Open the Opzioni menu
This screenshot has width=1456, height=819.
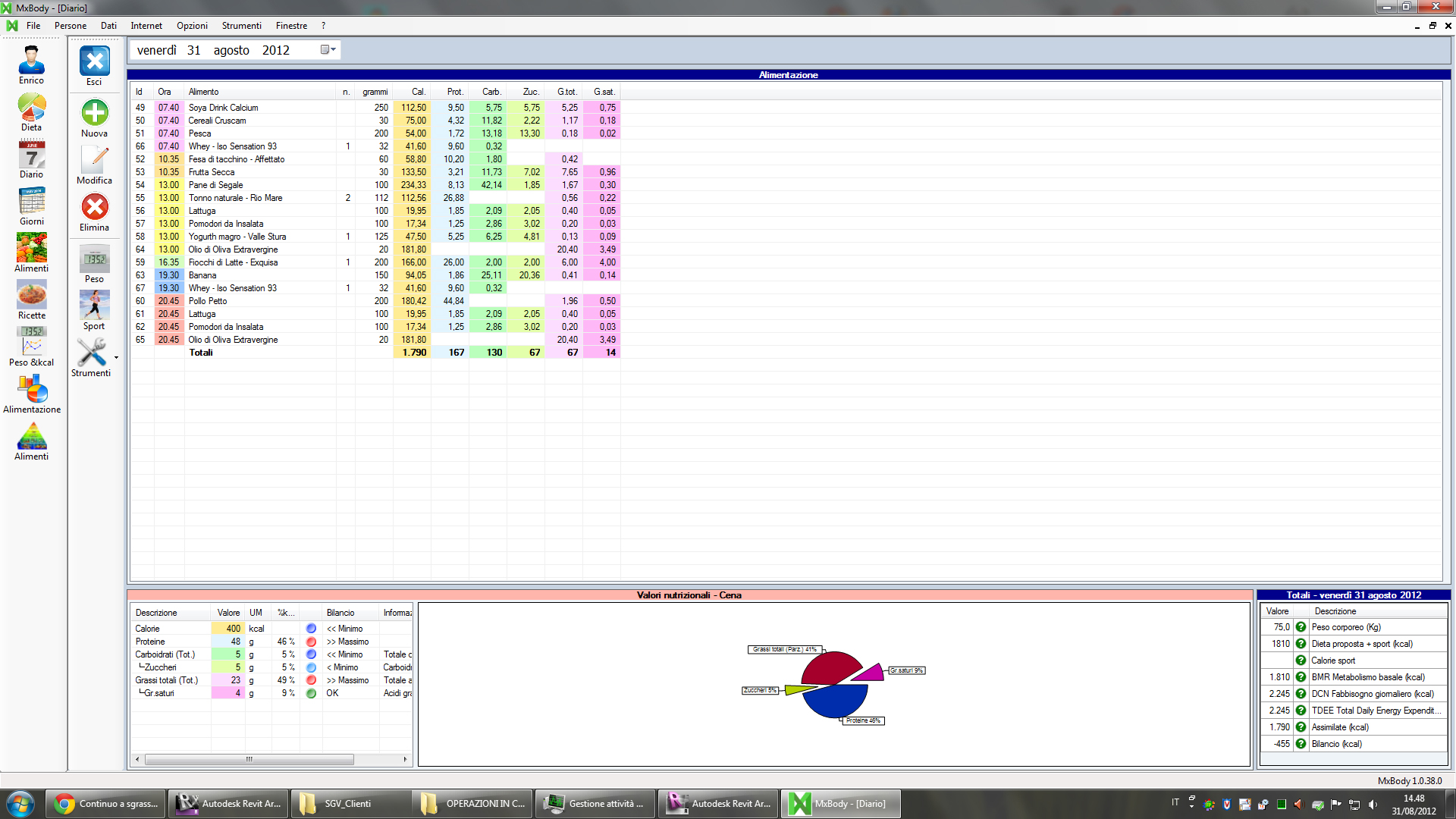(x=192, y=26)
